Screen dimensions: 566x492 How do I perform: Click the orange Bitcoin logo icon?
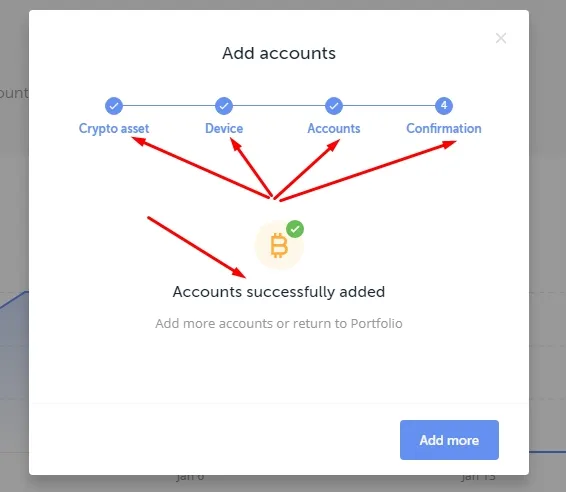(279, 245)
